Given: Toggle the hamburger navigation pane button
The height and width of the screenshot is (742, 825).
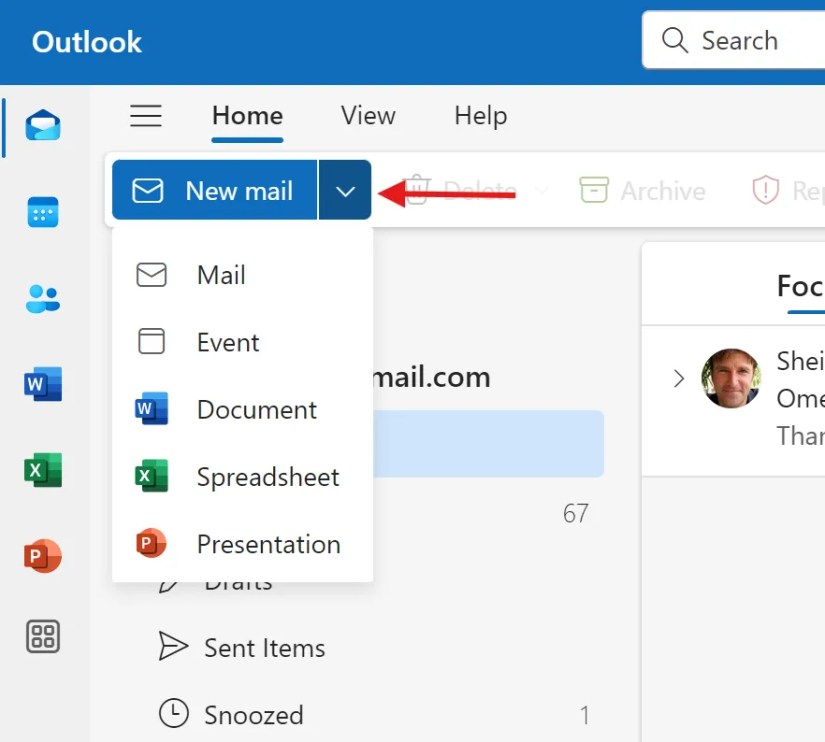Looking at the screenshot, I should click(146, 116).
